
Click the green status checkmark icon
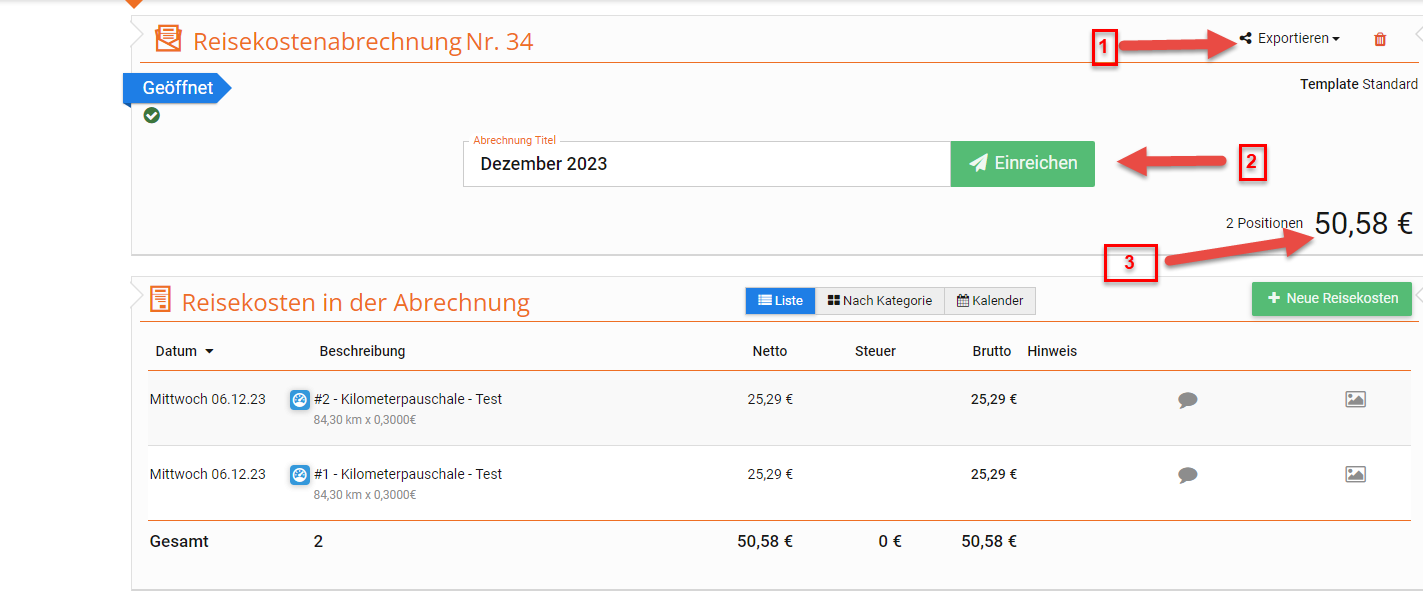coord(152,116)
